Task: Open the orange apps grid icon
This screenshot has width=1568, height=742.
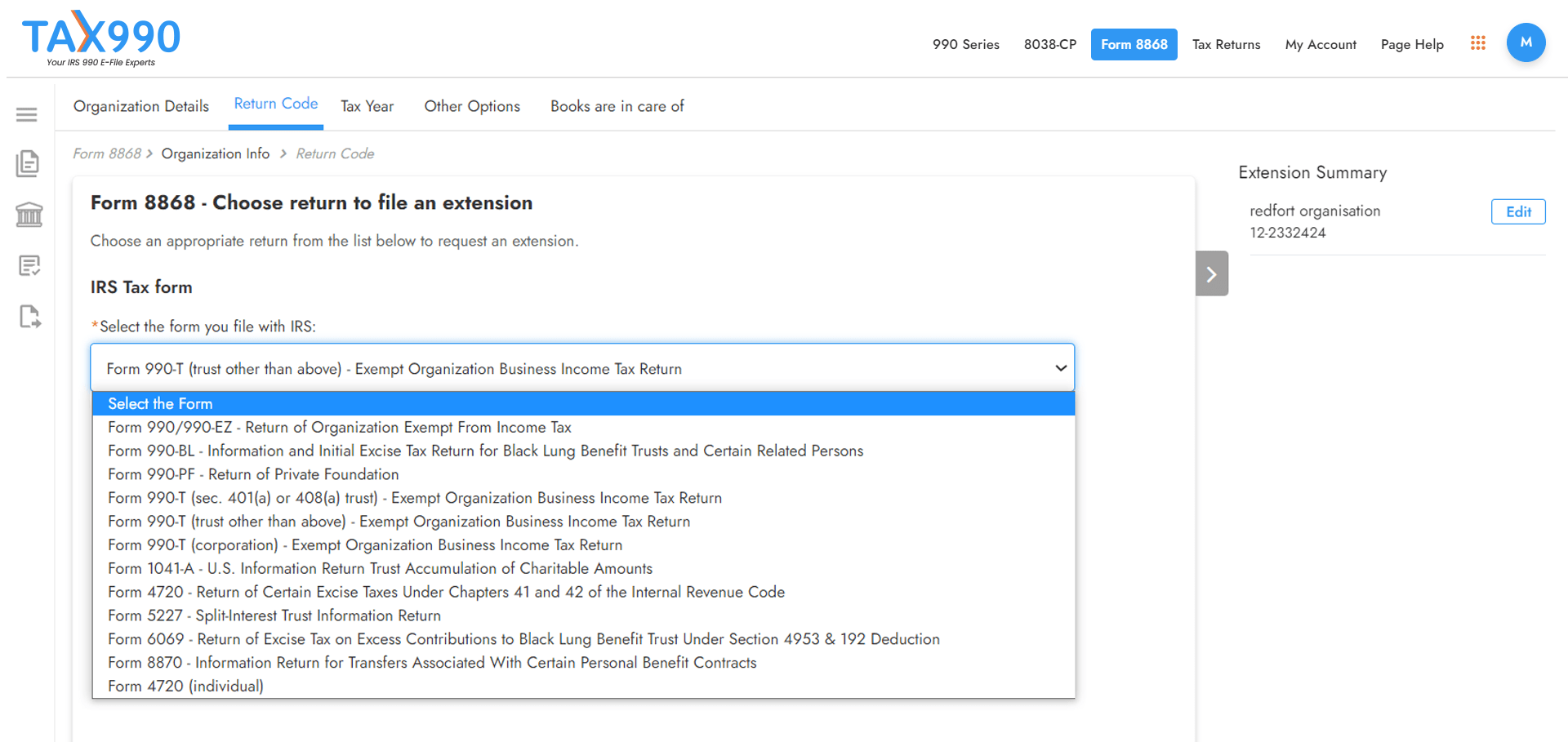Action: pyautogui.click(x=1478, y=43)
